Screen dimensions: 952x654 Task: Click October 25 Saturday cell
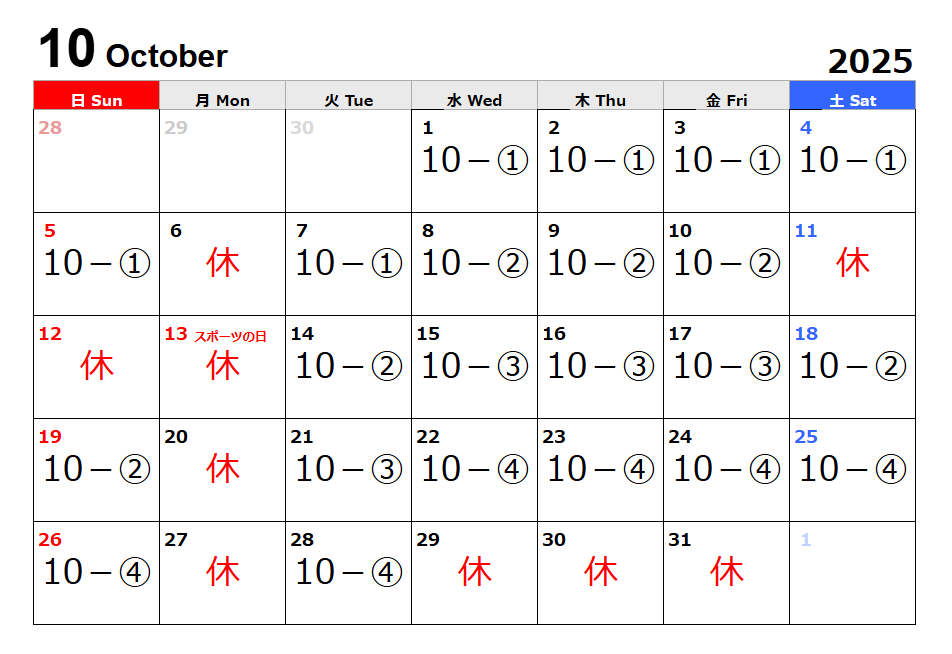[x=852, y=470]
